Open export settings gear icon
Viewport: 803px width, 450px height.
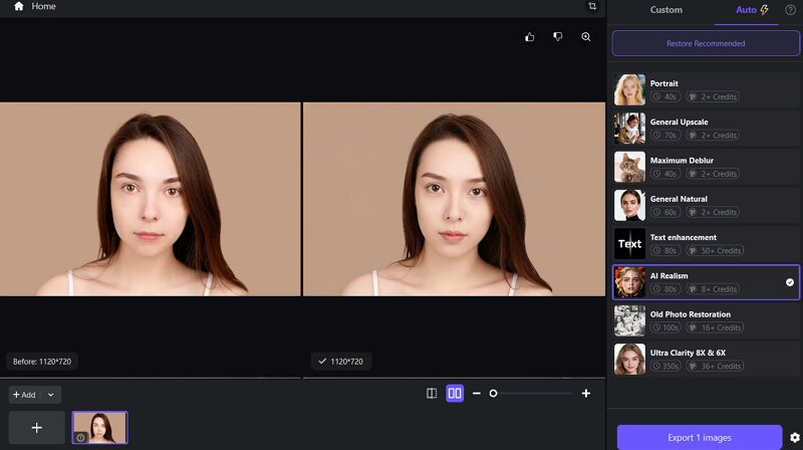[x=795, y=438]
